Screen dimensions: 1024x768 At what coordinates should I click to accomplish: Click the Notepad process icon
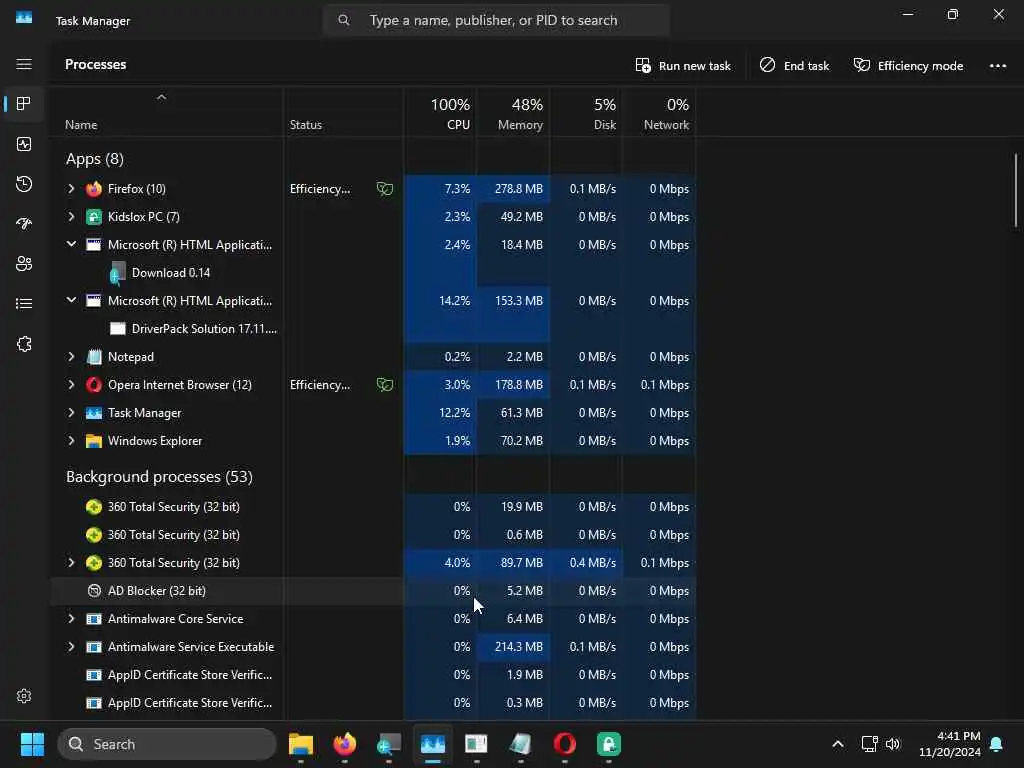pyautogui.click(x=94, y=357)
